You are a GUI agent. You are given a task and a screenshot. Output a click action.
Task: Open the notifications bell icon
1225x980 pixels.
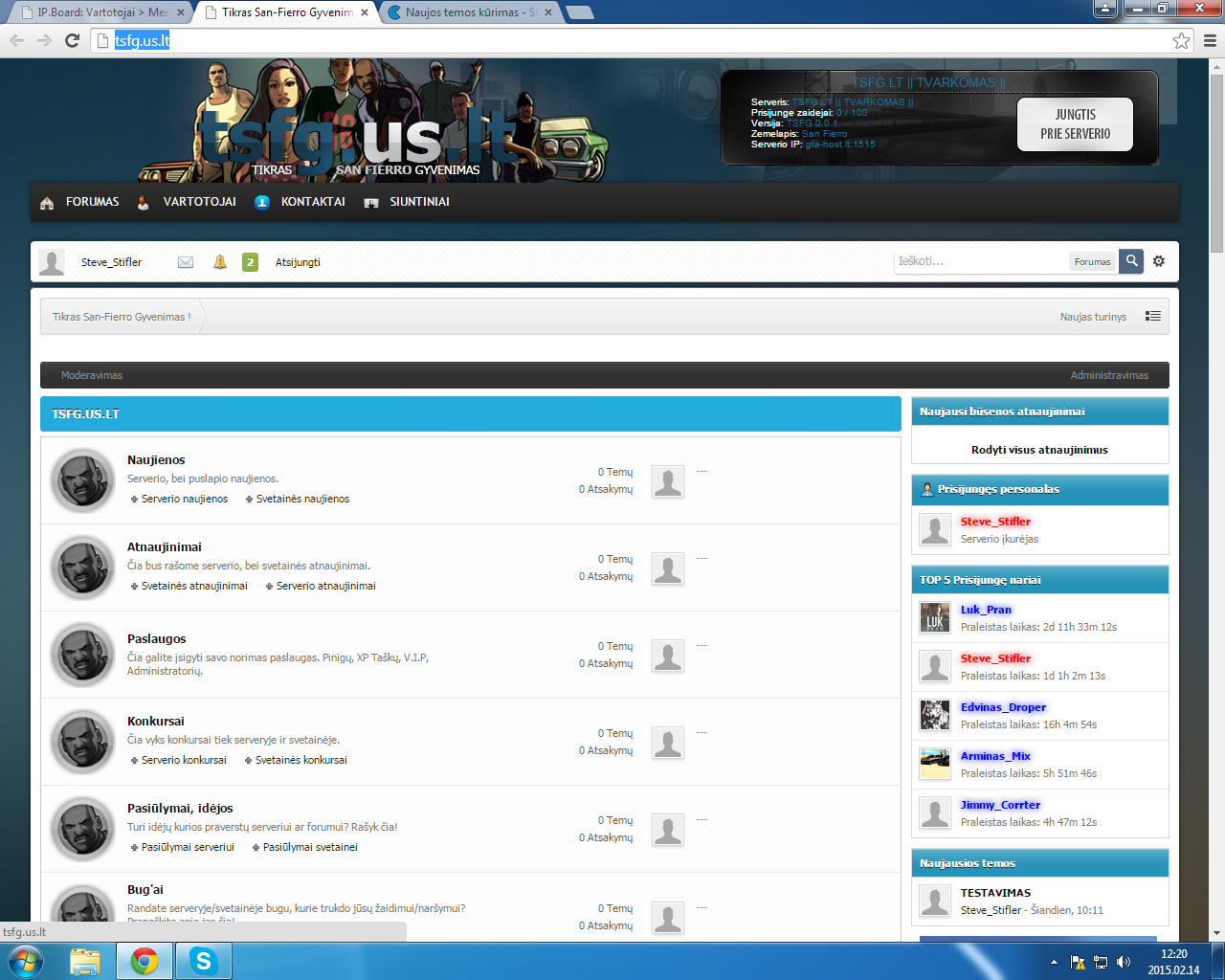click(x=220, y=262)
